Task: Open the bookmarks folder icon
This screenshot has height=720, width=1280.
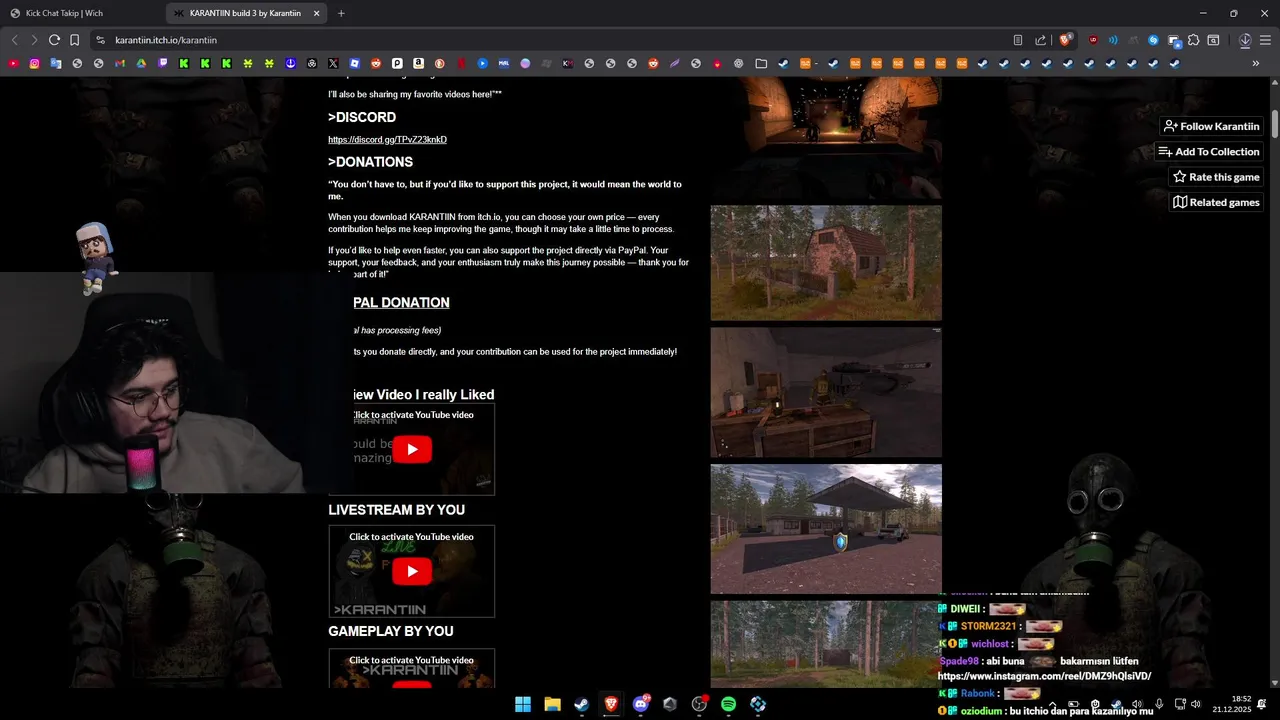Action: 761,63
